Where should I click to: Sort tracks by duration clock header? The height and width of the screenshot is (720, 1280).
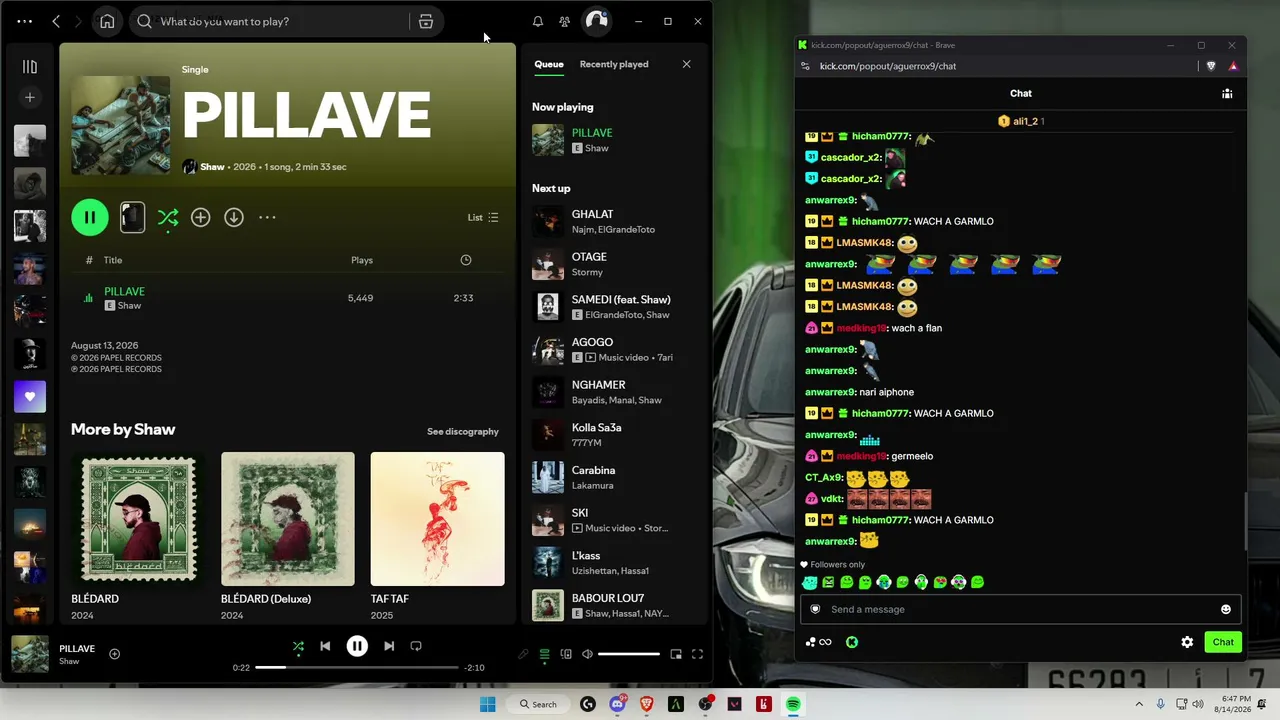click(x=465, y=260)
